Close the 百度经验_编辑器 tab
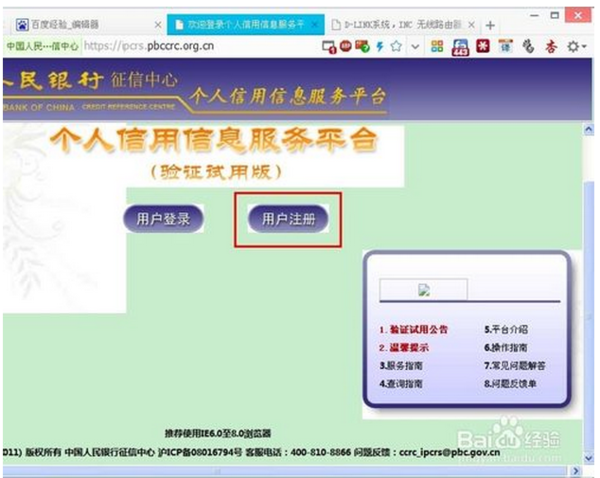 (157, 25)
